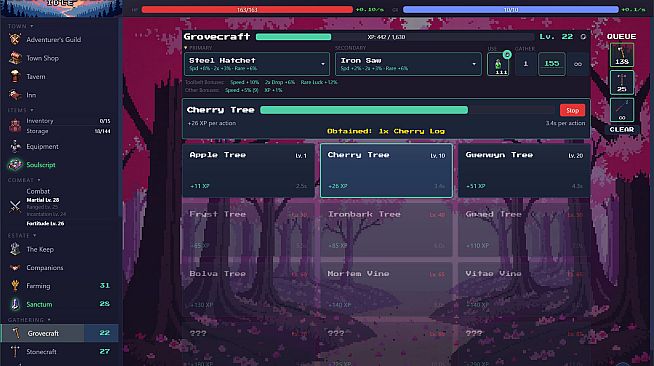Stop chopping the Cherry Tree
Viewport: 654px width, 366px height.
click(x=572, y=110)
